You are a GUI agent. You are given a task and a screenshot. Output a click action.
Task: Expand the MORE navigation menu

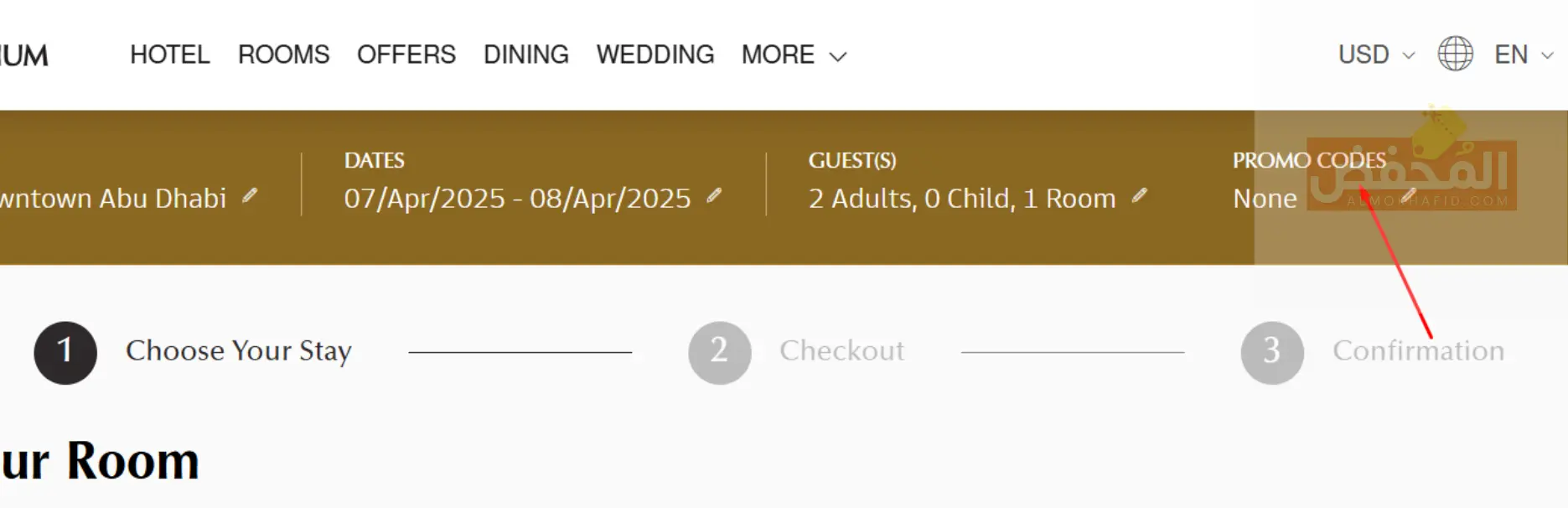click(x=794, y=54)
